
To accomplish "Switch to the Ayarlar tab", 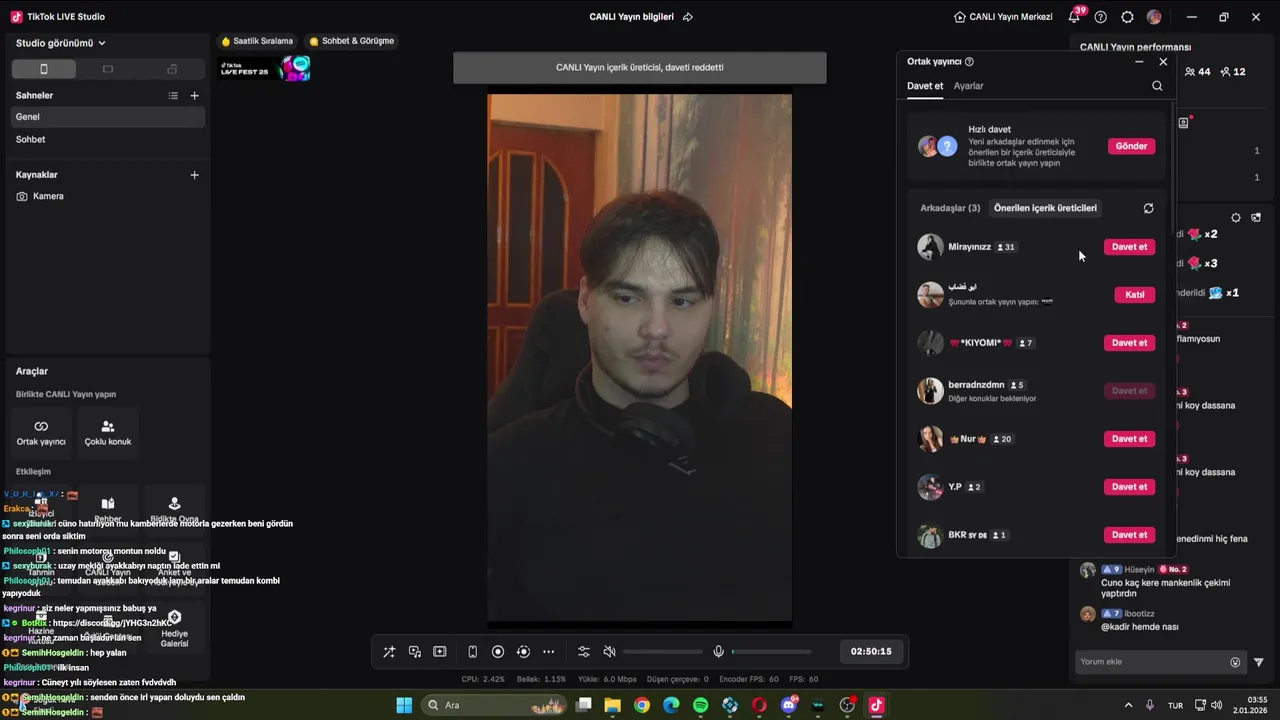I will 969,86.
